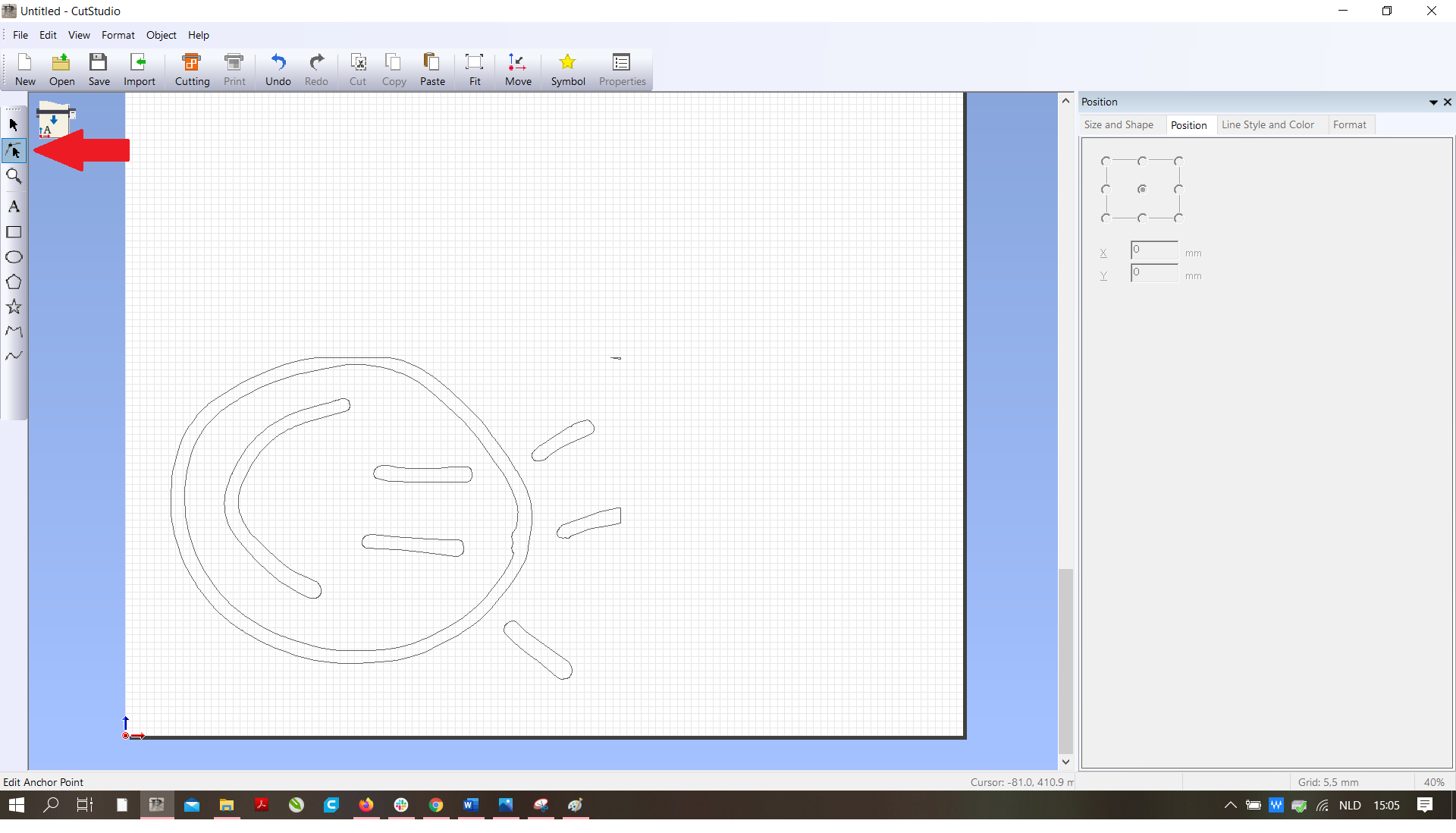
Task: Open Task View on the taskbar
Action: 85,805
